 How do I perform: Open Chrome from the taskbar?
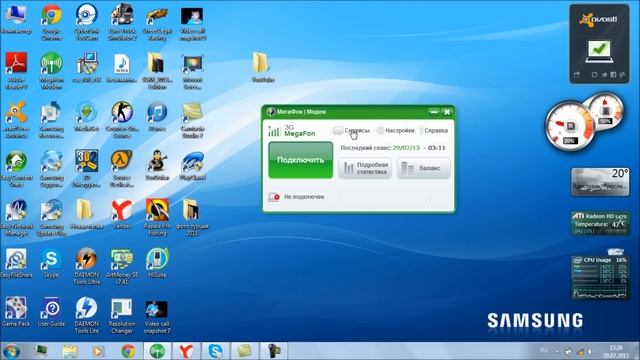(x=128, y=351)
